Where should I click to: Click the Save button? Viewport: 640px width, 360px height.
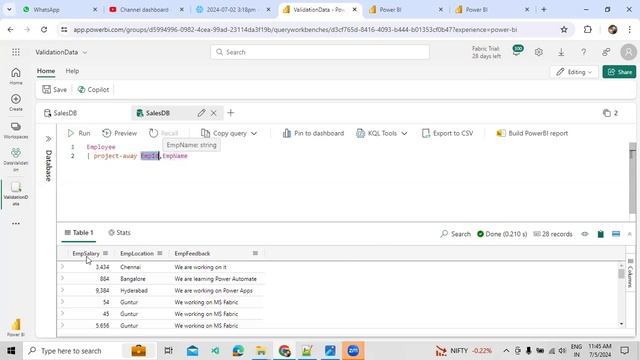point(54,89)
